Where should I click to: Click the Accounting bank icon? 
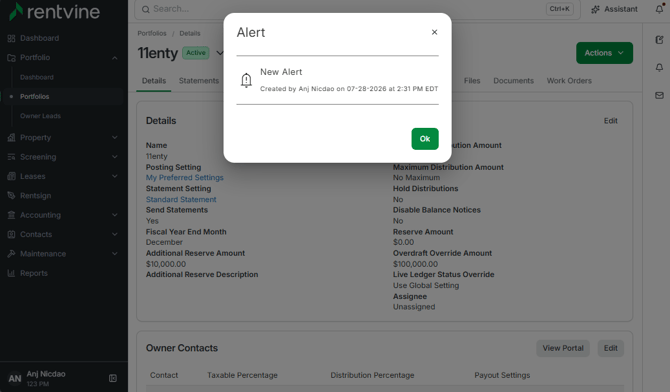pyautogui.click(x=11, y=215)
